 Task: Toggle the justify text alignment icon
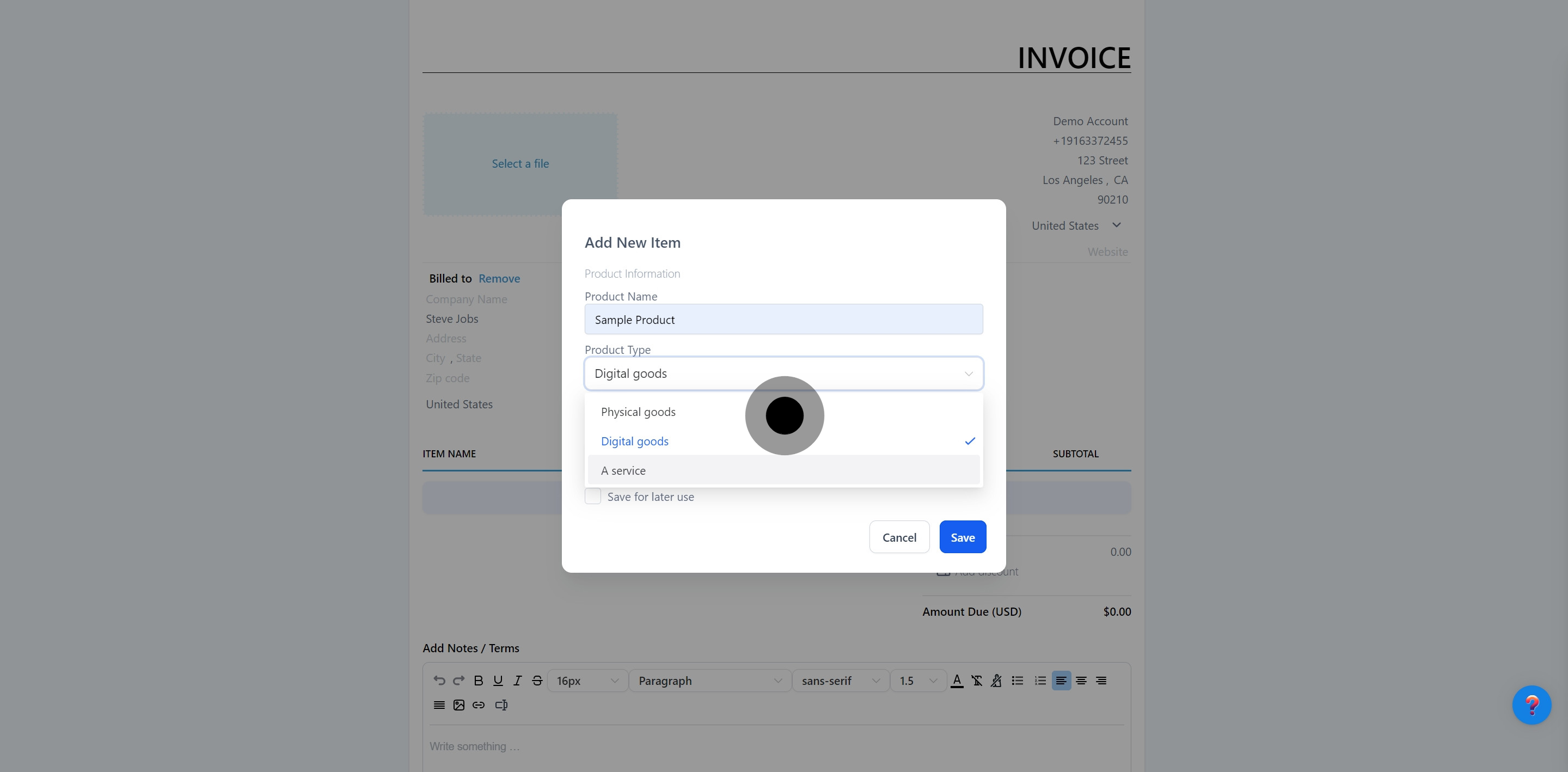point(439,705)
